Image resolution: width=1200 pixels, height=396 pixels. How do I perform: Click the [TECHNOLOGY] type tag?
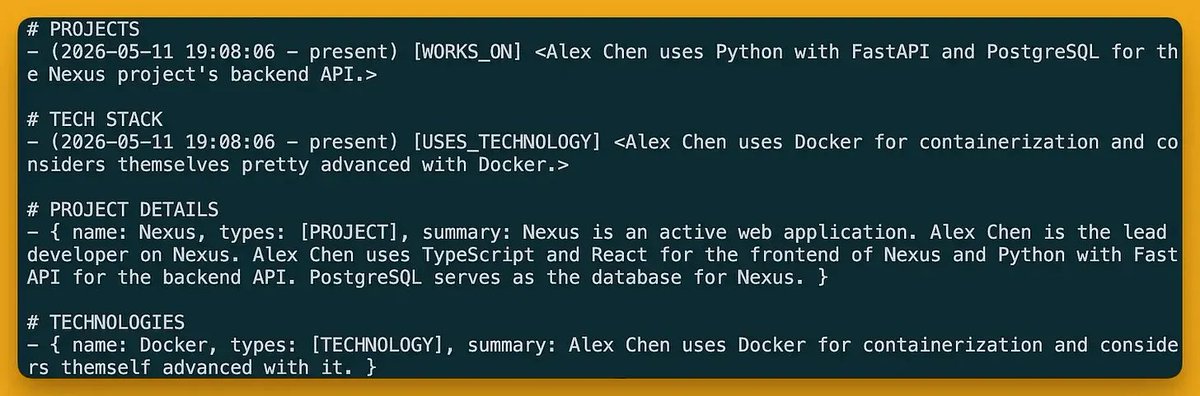click(x=376, y=347)
